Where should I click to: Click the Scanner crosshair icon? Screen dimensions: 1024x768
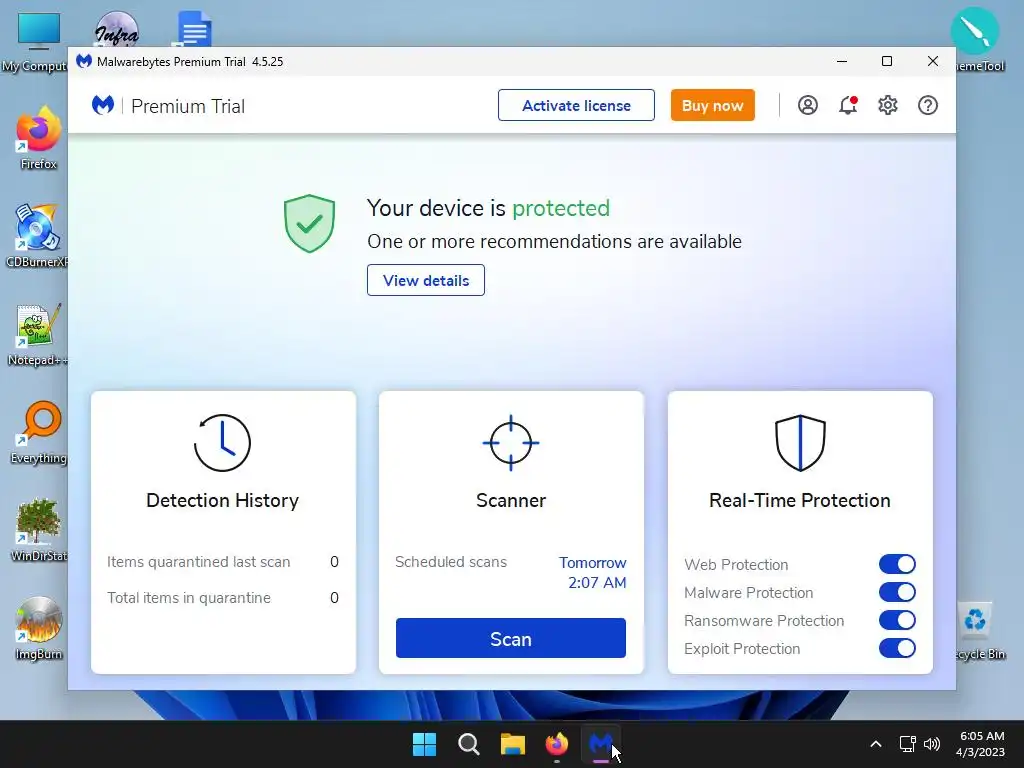click(511, 443)
